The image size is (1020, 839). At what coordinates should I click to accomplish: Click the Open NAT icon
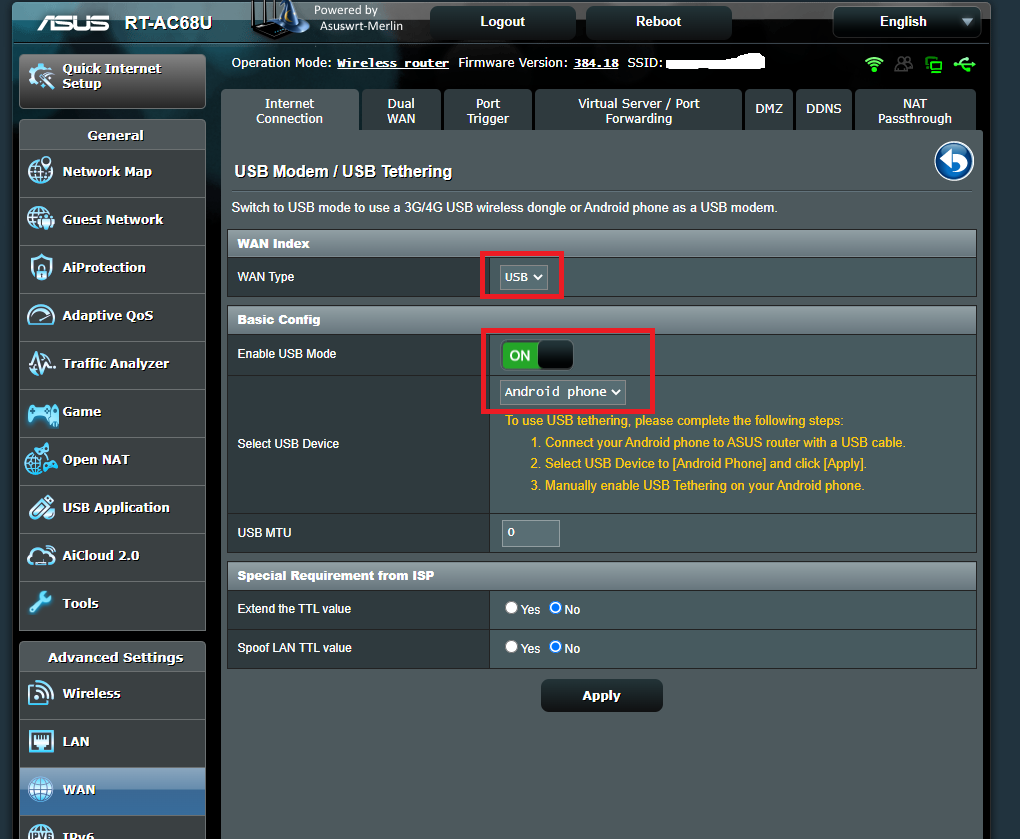coord(40,460)
